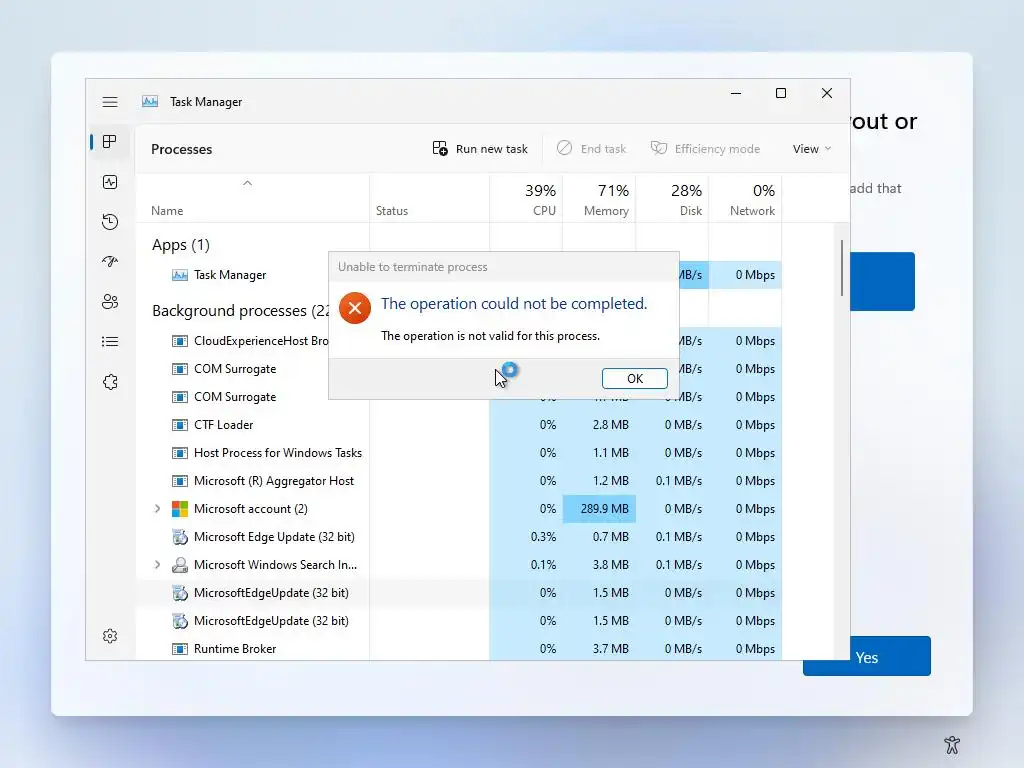Image resolution: width=1024 pixels, height=768 pixels.
Task: Select the highlighted MicrosoftEdgeUpdate (32 bit) row
Action: (x=458, y=593)
